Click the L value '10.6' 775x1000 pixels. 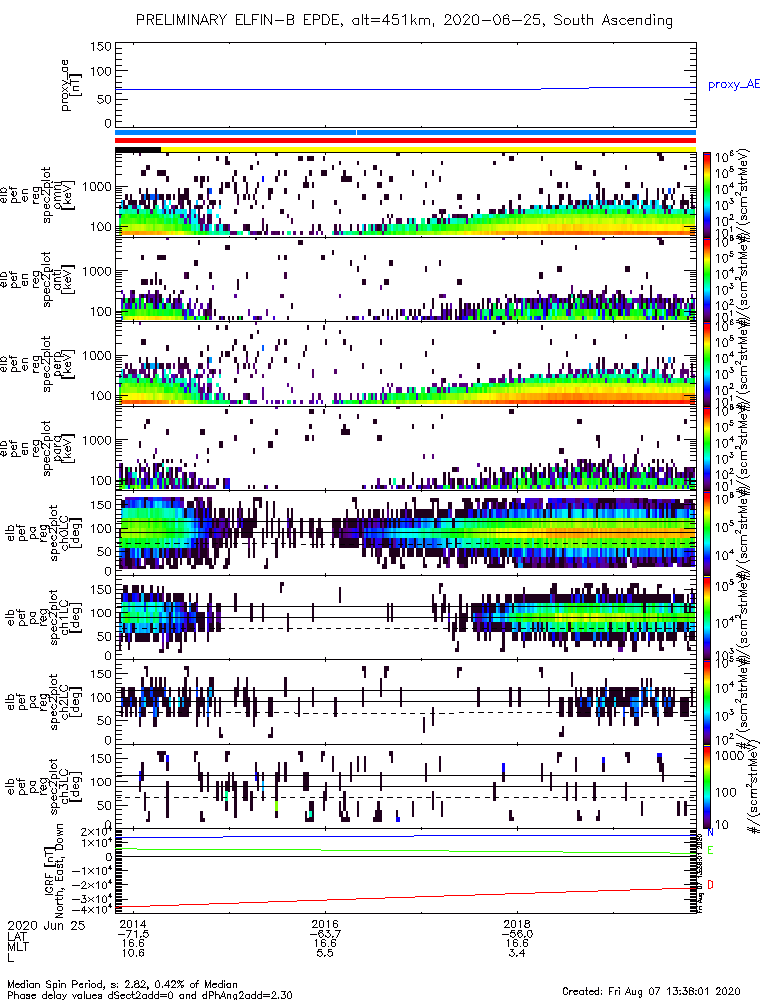point(133,953)
